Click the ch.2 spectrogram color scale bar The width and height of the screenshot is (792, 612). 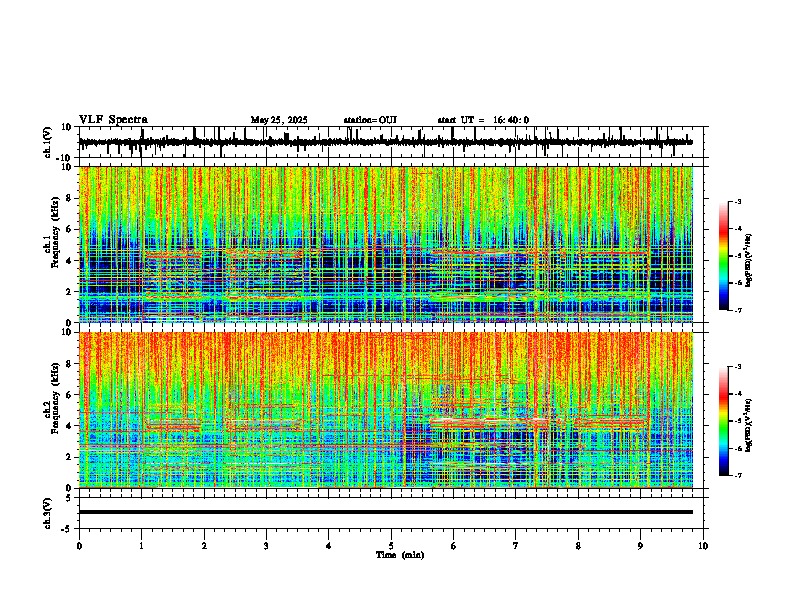point(723,421)
